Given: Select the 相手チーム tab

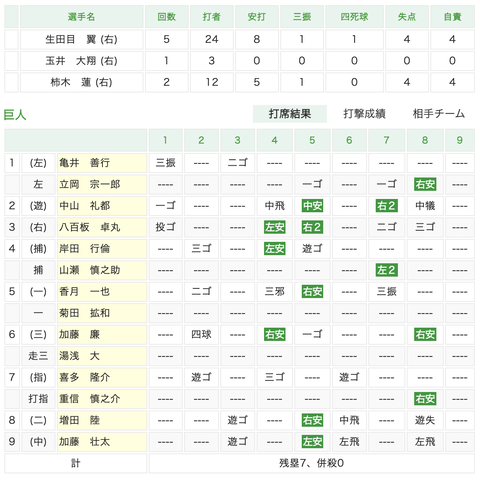Looking at the screenshot, I should pos(439,114).
